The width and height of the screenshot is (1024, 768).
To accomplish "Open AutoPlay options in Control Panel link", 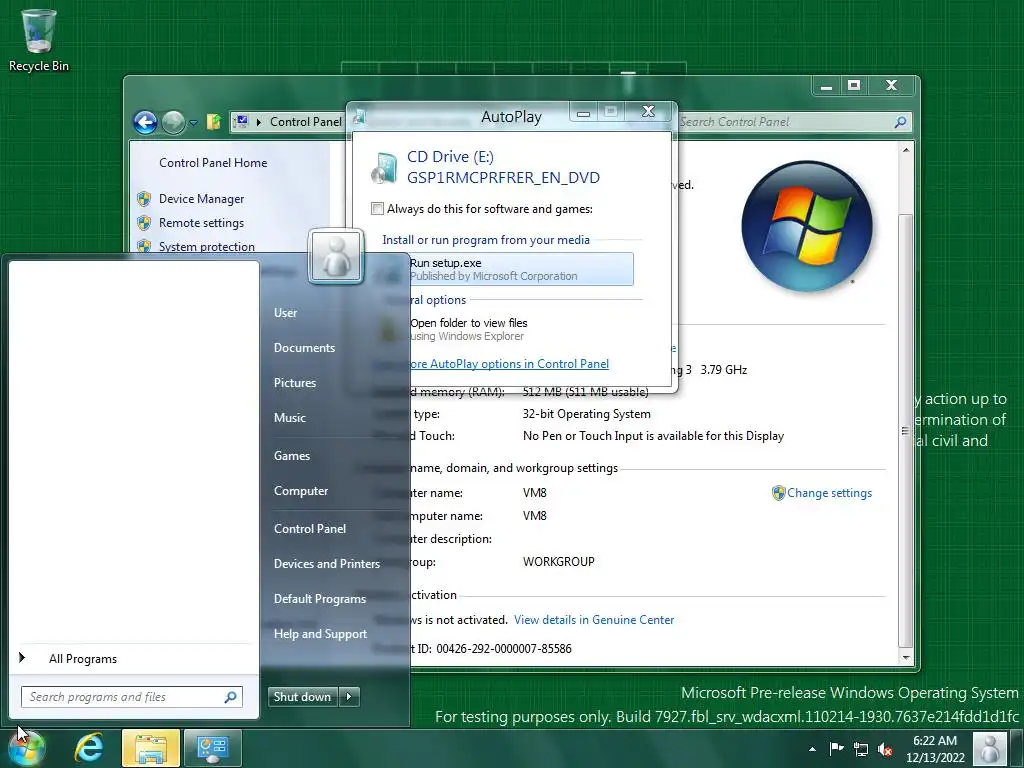I will [x=509, y=364].
